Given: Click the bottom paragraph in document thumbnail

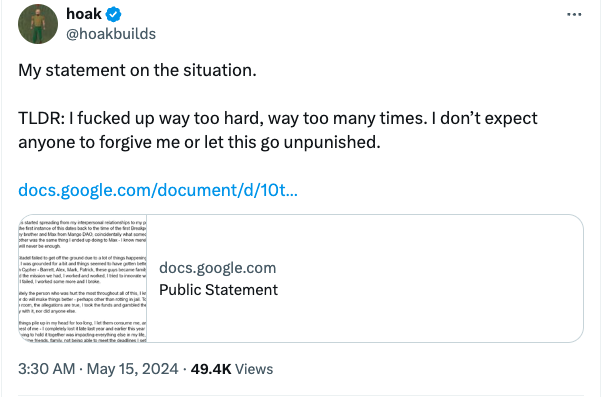Looking at the screenshot, I should click(x=83, y=332).
